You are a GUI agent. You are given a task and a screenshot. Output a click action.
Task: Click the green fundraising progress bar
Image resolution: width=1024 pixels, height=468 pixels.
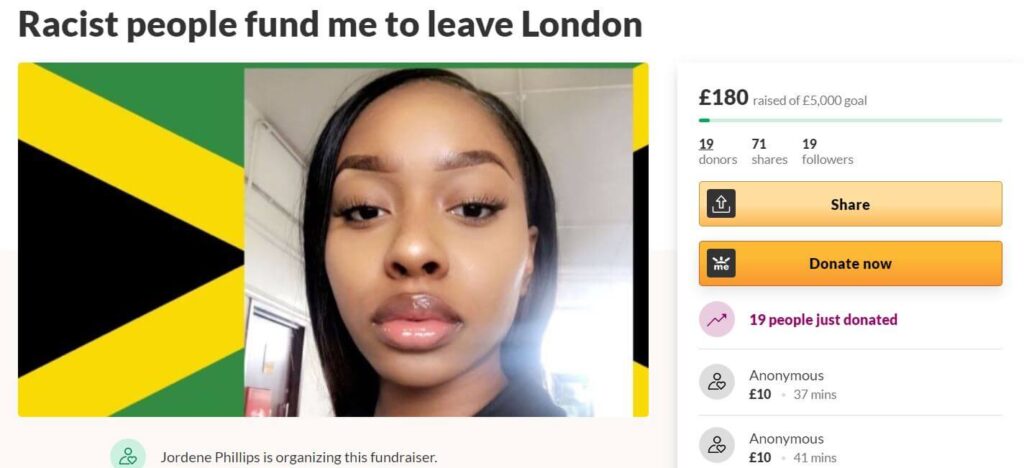tap(850, 120)
